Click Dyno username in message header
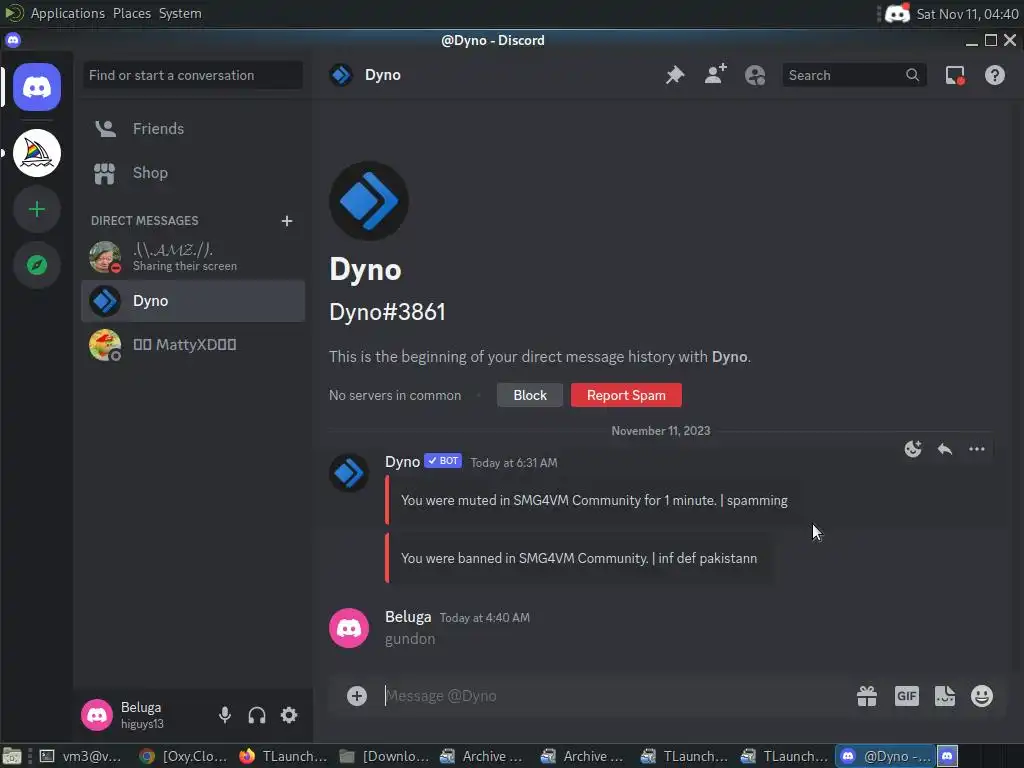 [x=402, y=462]
